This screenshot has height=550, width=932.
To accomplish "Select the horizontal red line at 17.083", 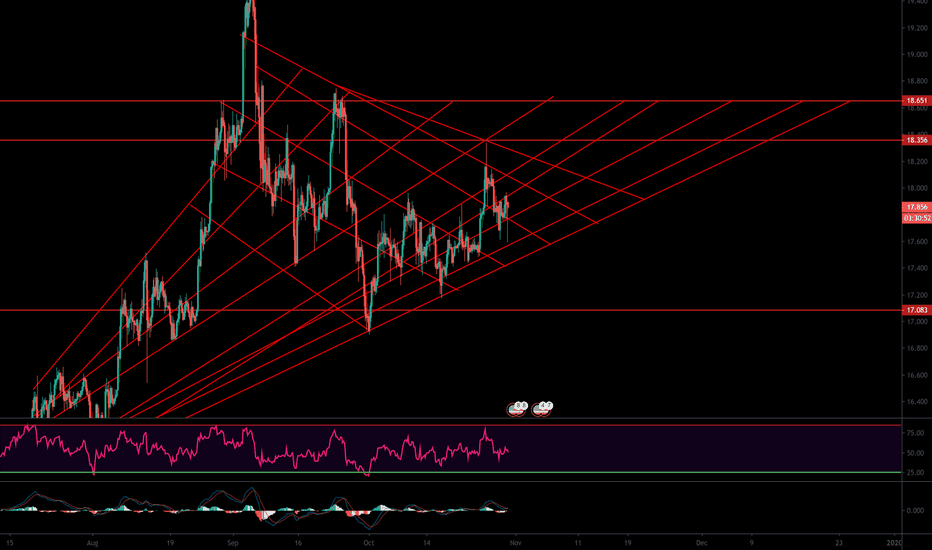I will coord(451,310).
